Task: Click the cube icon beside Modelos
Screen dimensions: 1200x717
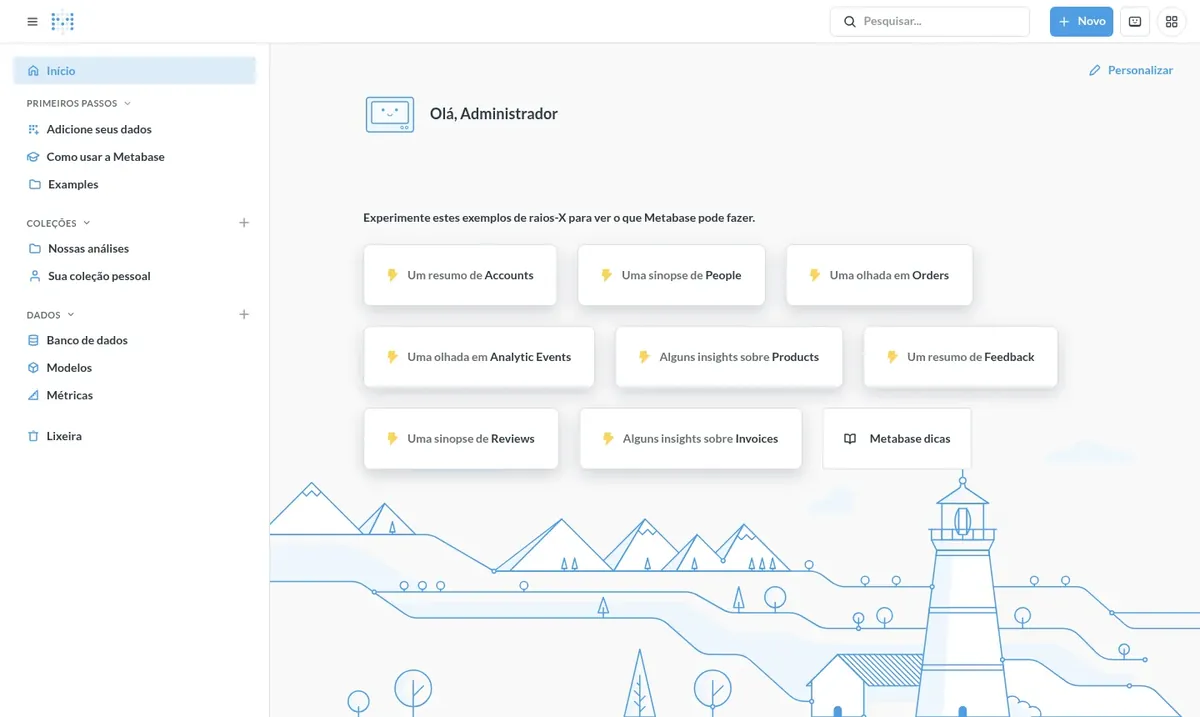Action: [34, 368]
